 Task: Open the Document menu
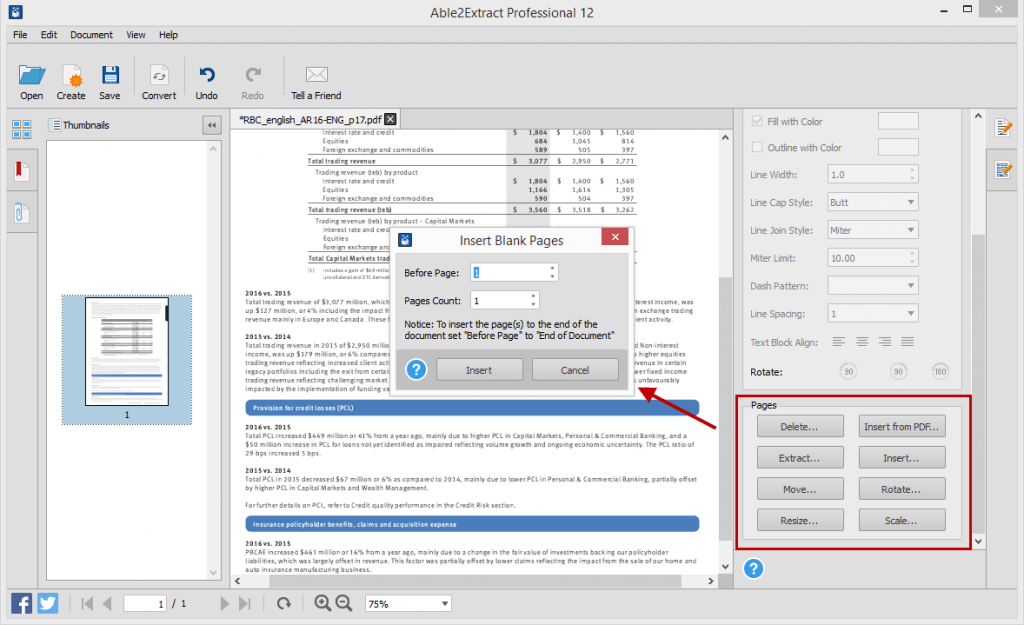coord(91,34)
